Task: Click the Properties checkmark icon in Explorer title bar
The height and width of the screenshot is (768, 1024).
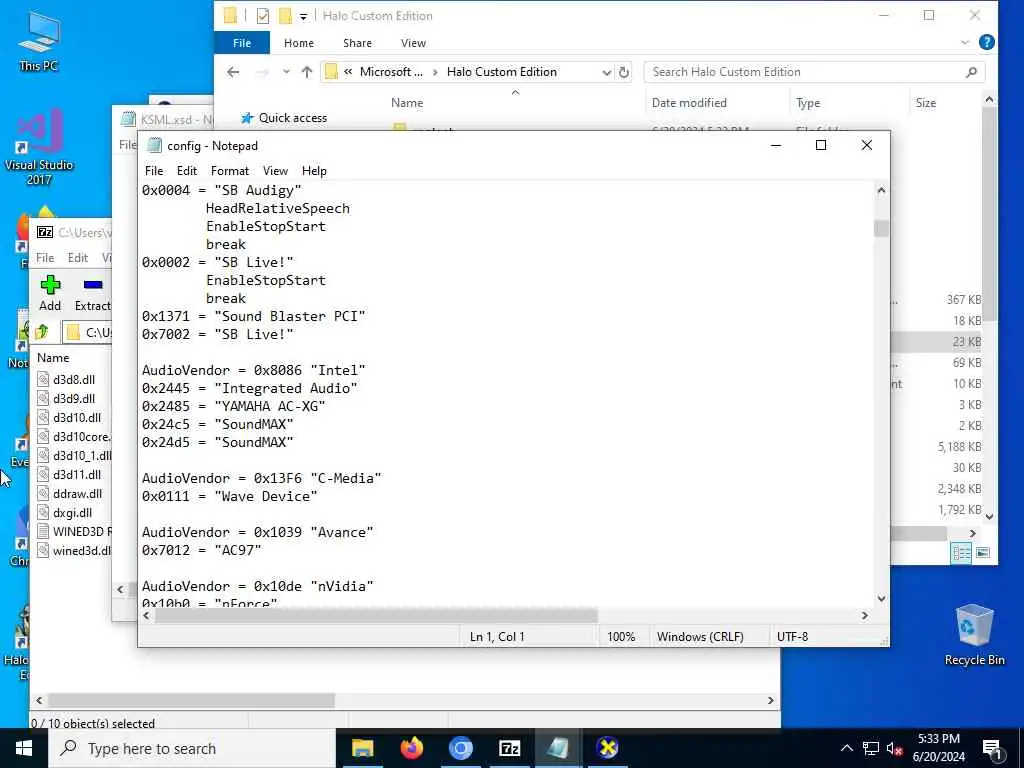Action: pyautogui.click(x=263, y=16)
